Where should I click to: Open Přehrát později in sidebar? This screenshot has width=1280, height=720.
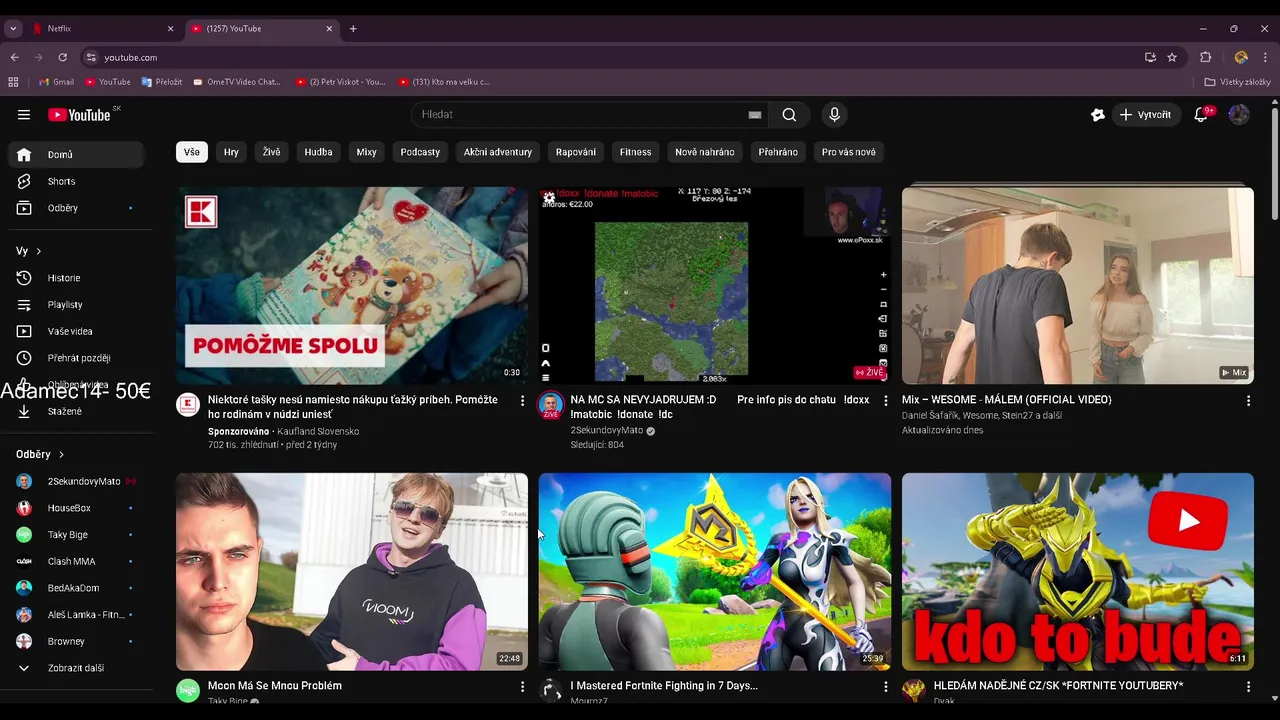click(76, 358)
